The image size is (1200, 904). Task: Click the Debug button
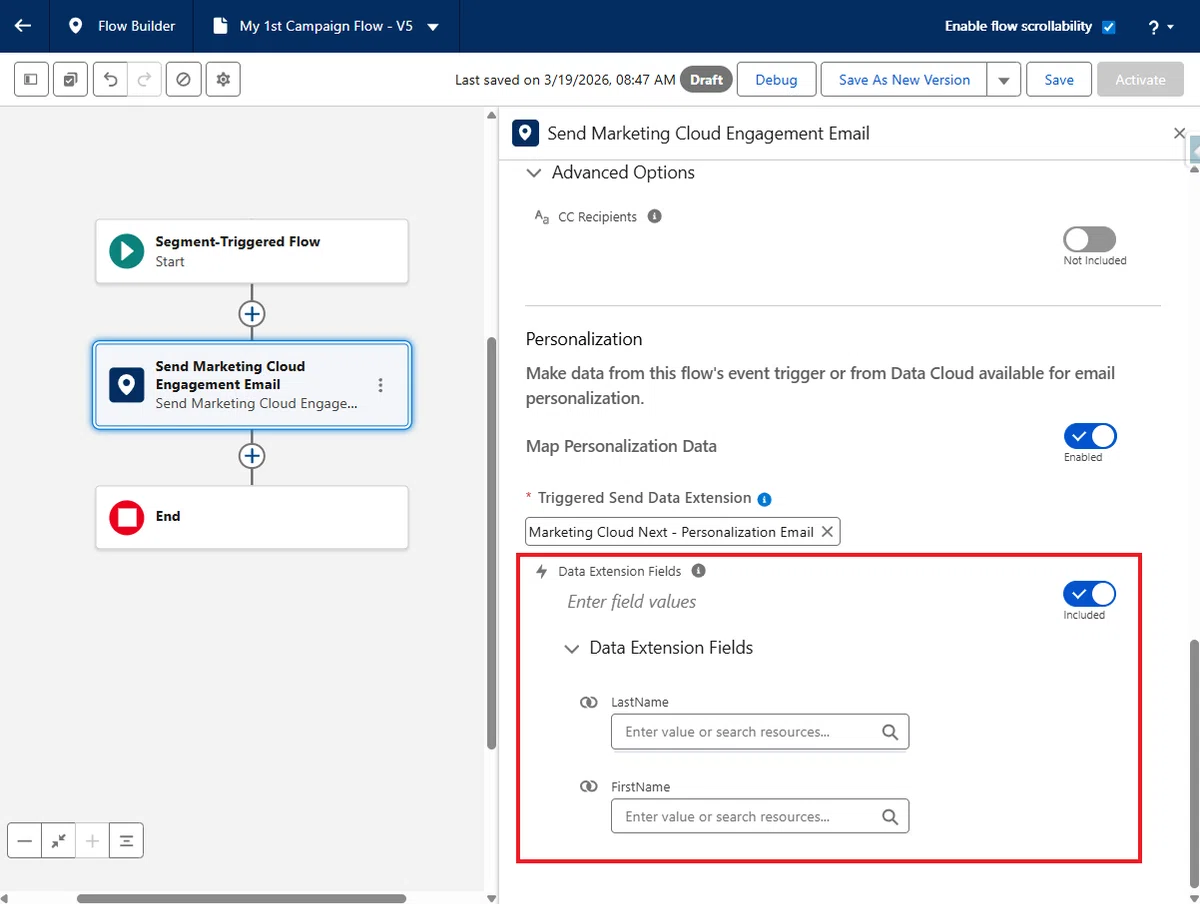776,80
